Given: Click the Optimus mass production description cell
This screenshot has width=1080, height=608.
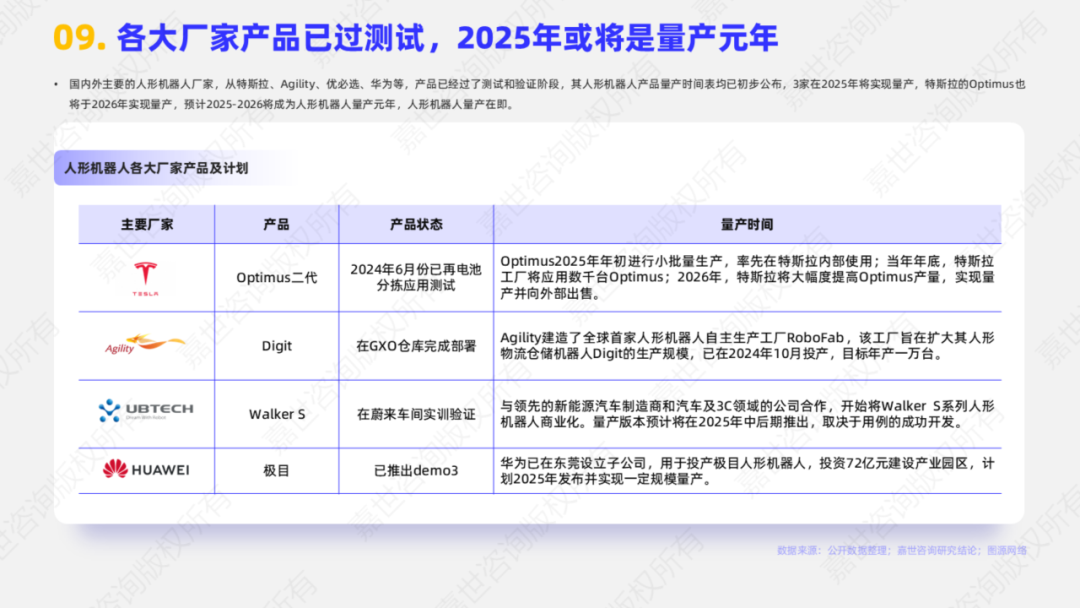Looking at the screenshot, I should pyautogui.click(x=747, y=277).
